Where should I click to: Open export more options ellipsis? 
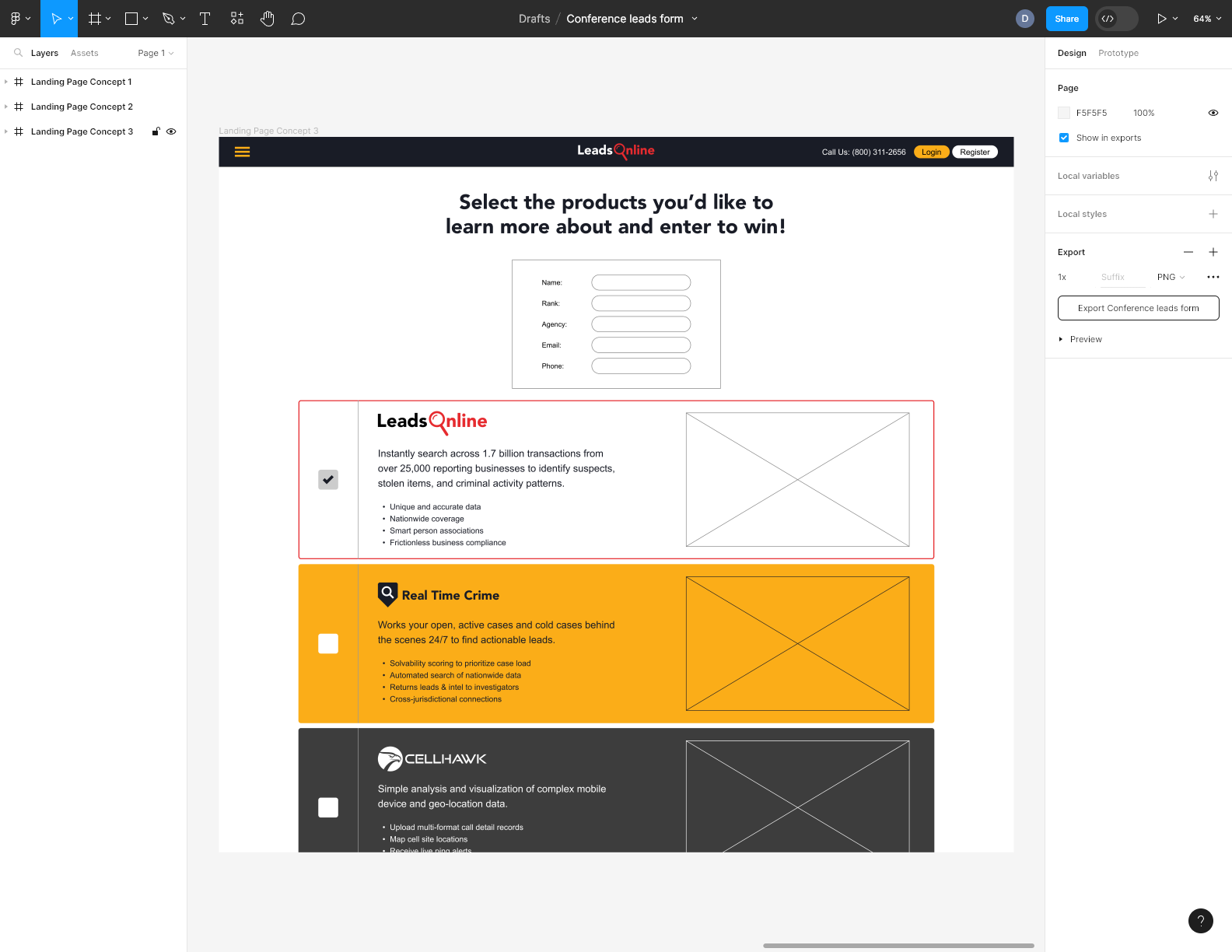[x=1213, y=277]
